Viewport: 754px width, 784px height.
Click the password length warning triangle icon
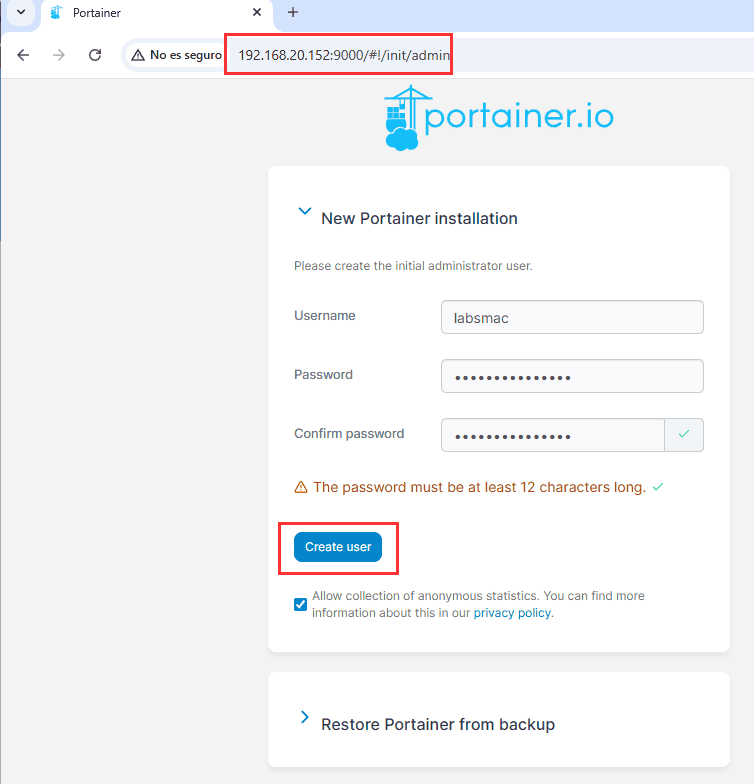[301, 488]
